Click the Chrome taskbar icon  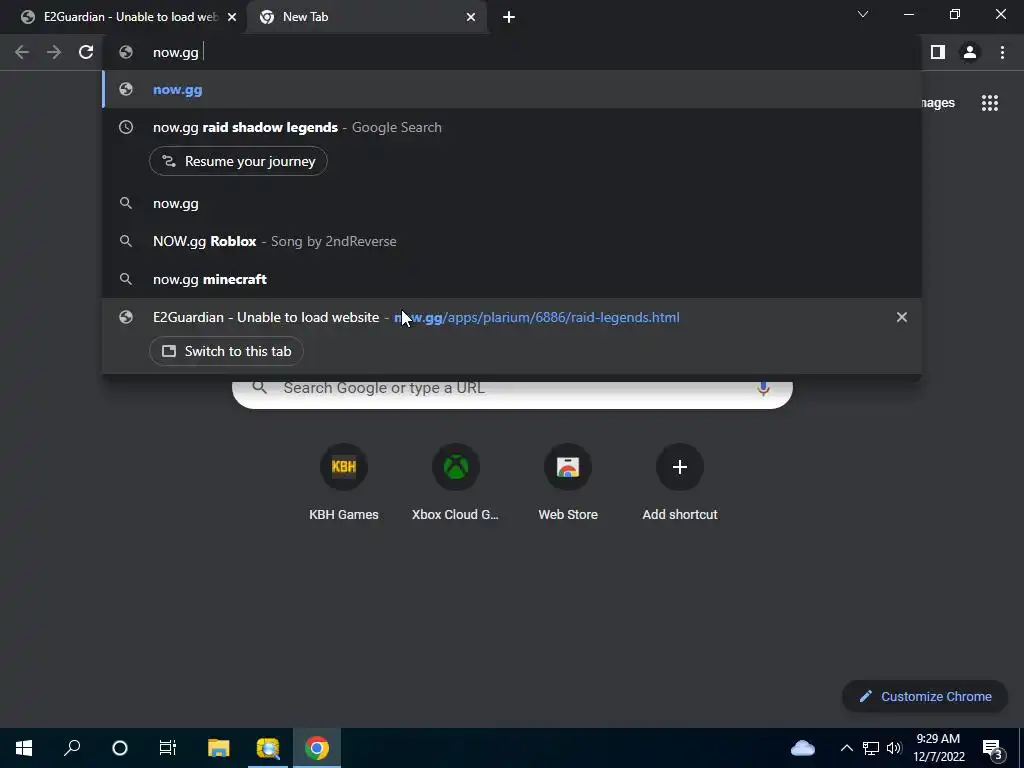(x=317, y=748)
